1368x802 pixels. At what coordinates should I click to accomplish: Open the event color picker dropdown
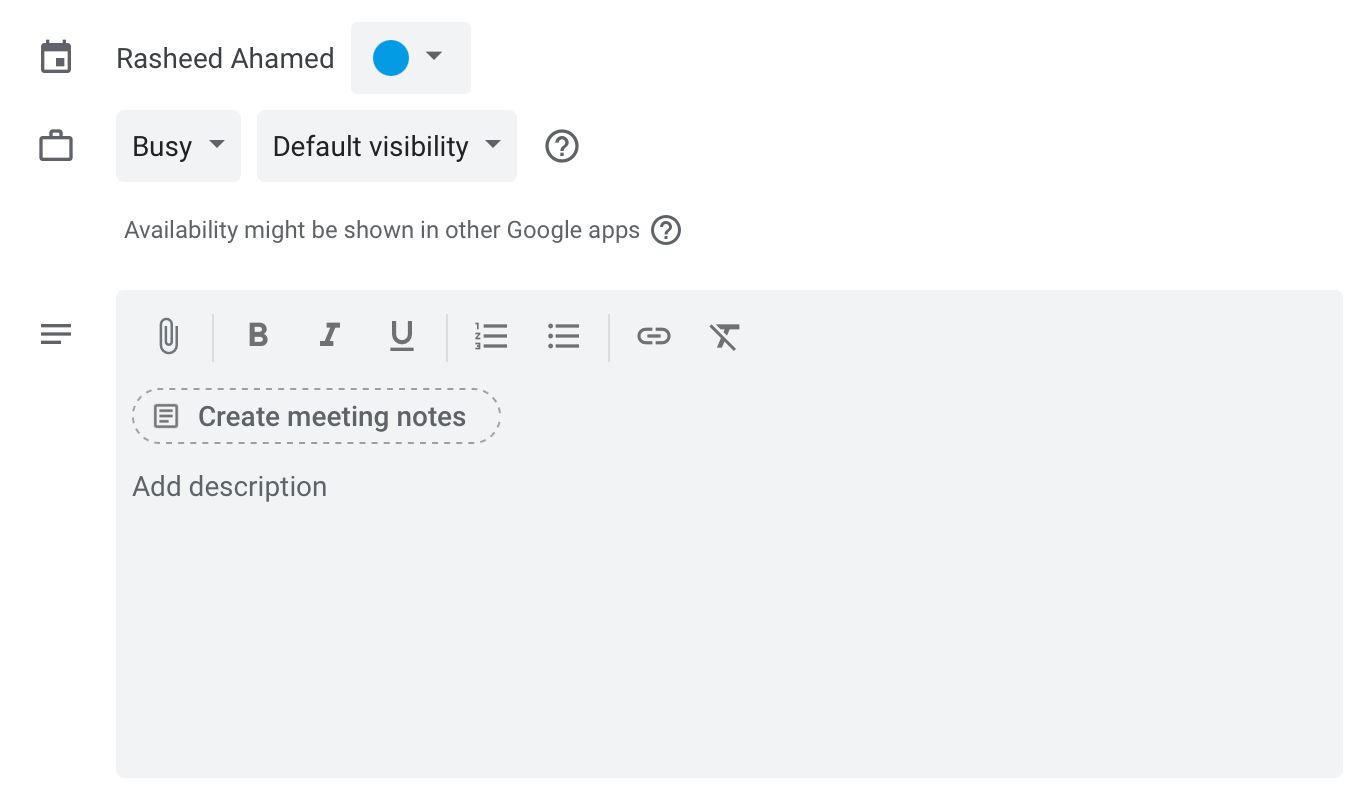click(x=434, y=58)
